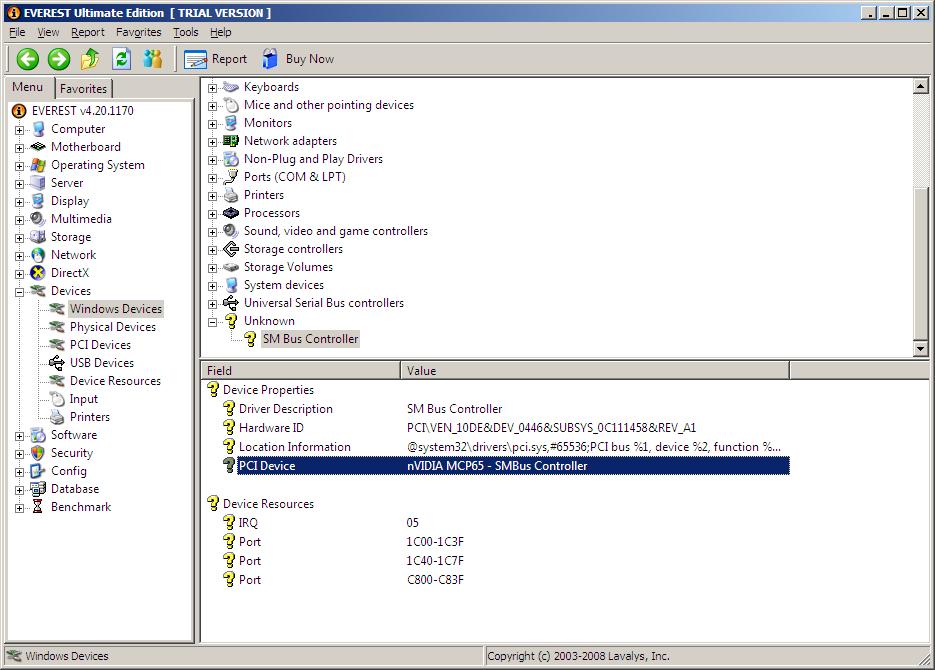The height and width of the screenshot is (670, 935).
Task: Click the USB Devices icon in sidebar
Action: 57,363
